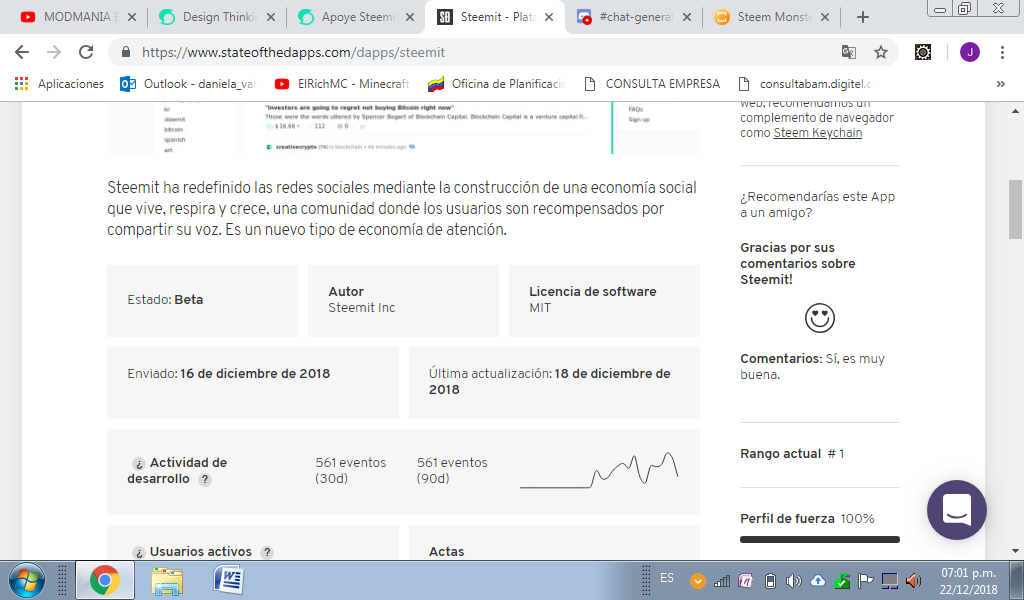Viewport: 1024px width, 600px height.
Task: Click the padlock site security icon
Action: pyautogui.click(x=127, y=52)
